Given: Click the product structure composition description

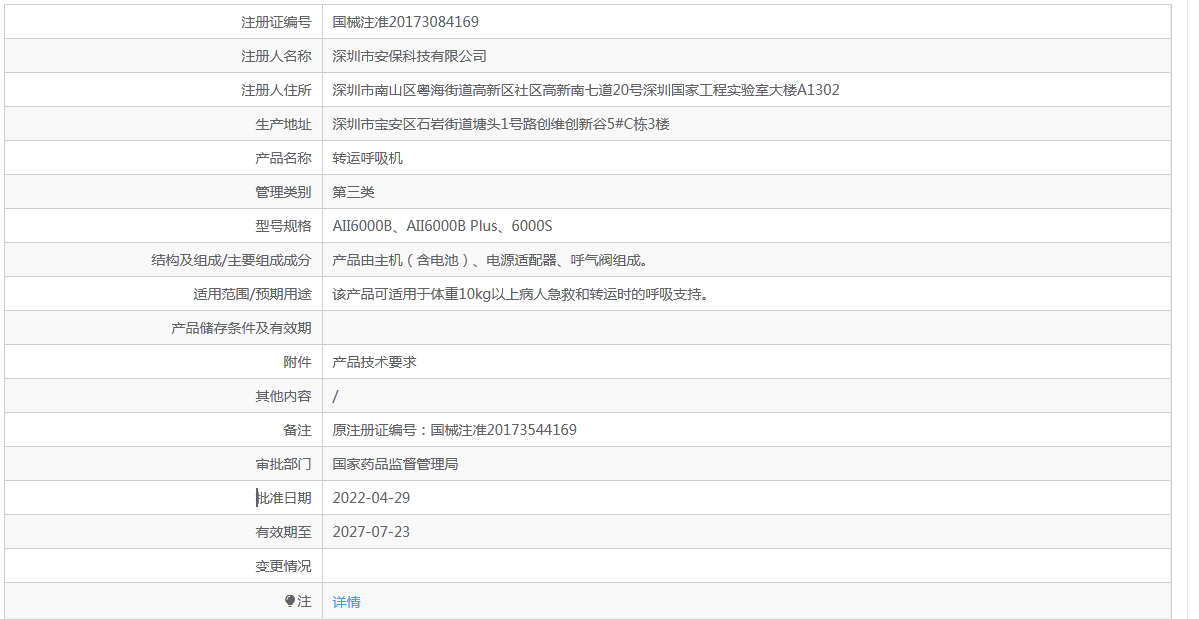Looking at the screenshot, I should (490, 260).
